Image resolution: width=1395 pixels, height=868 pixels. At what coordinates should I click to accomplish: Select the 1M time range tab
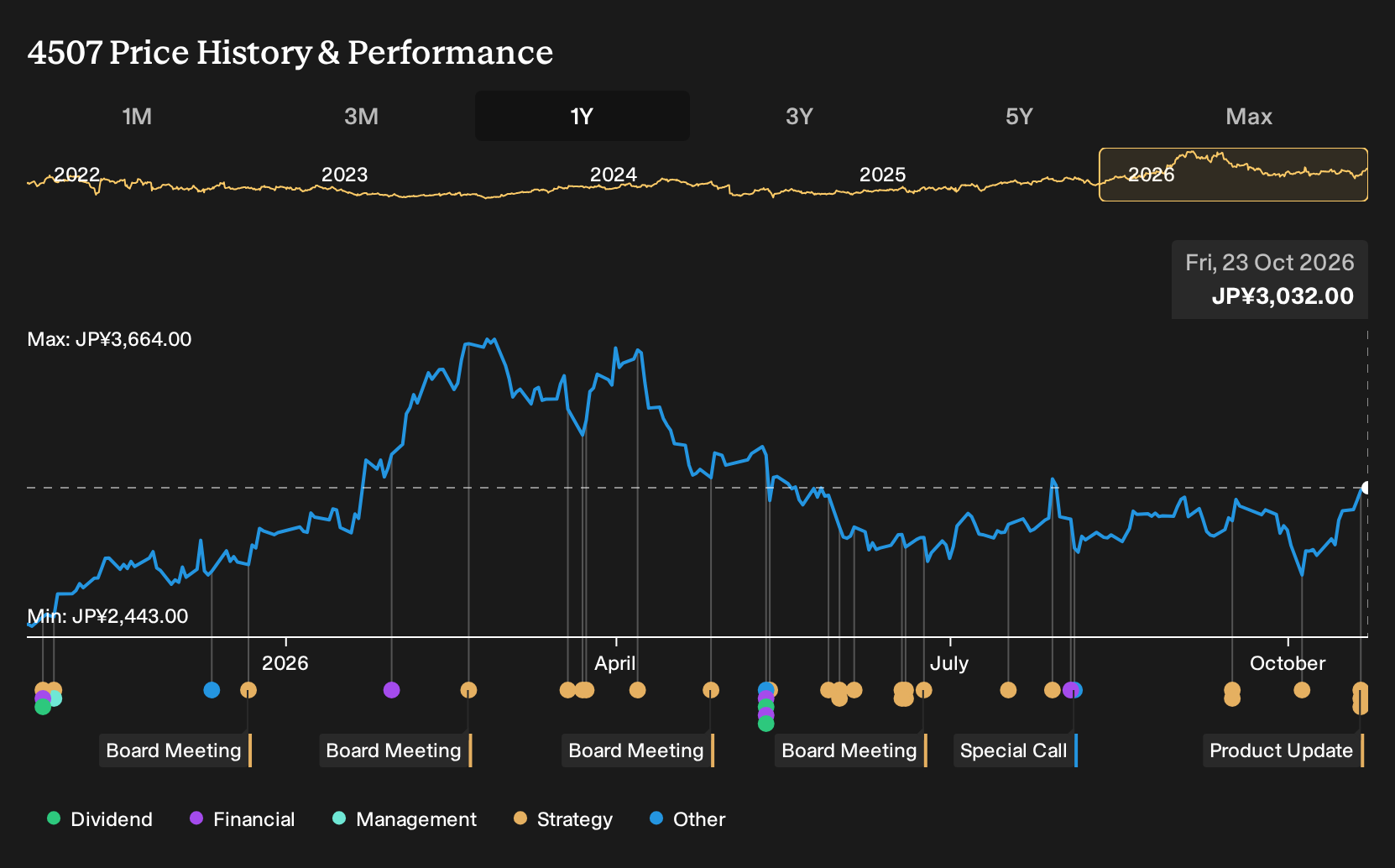coord(137,116)
